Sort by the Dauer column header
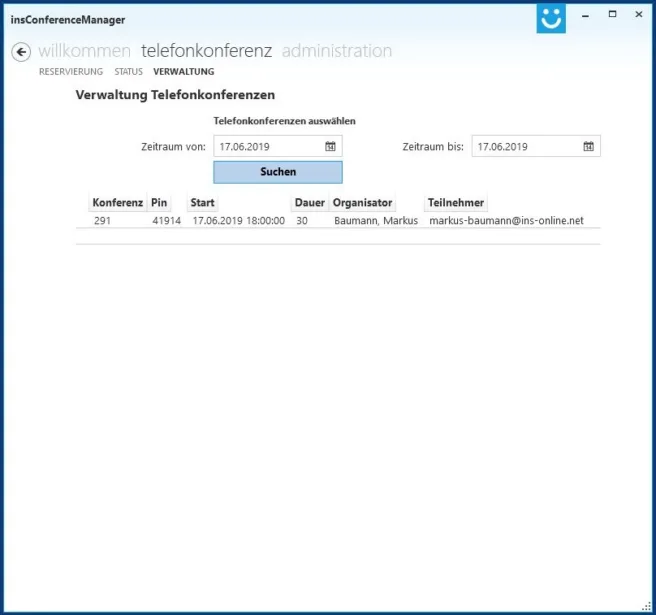 click(x=310, y=202)
